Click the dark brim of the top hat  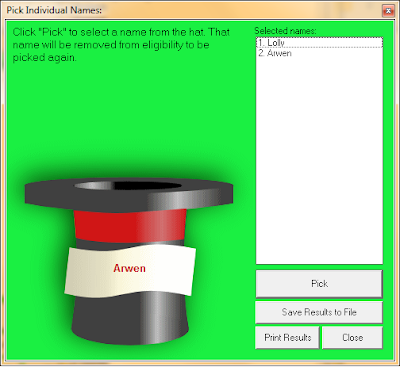point(129,195)
